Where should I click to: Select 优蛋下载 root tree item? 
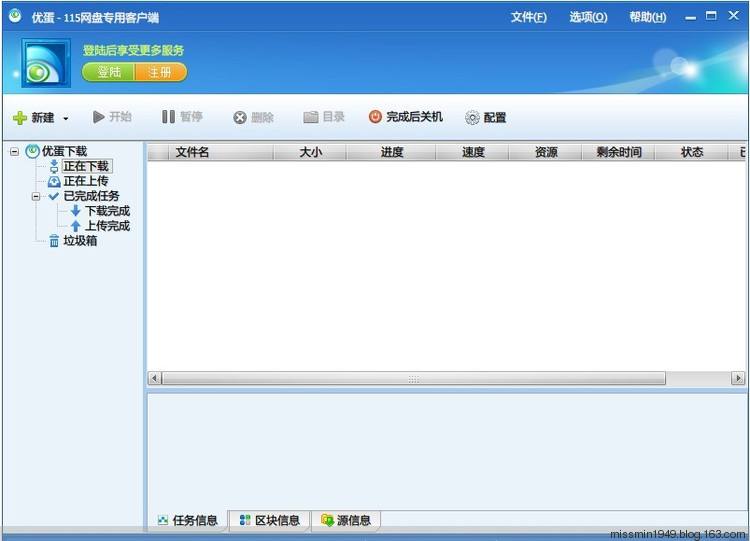[x=64, y=152]
